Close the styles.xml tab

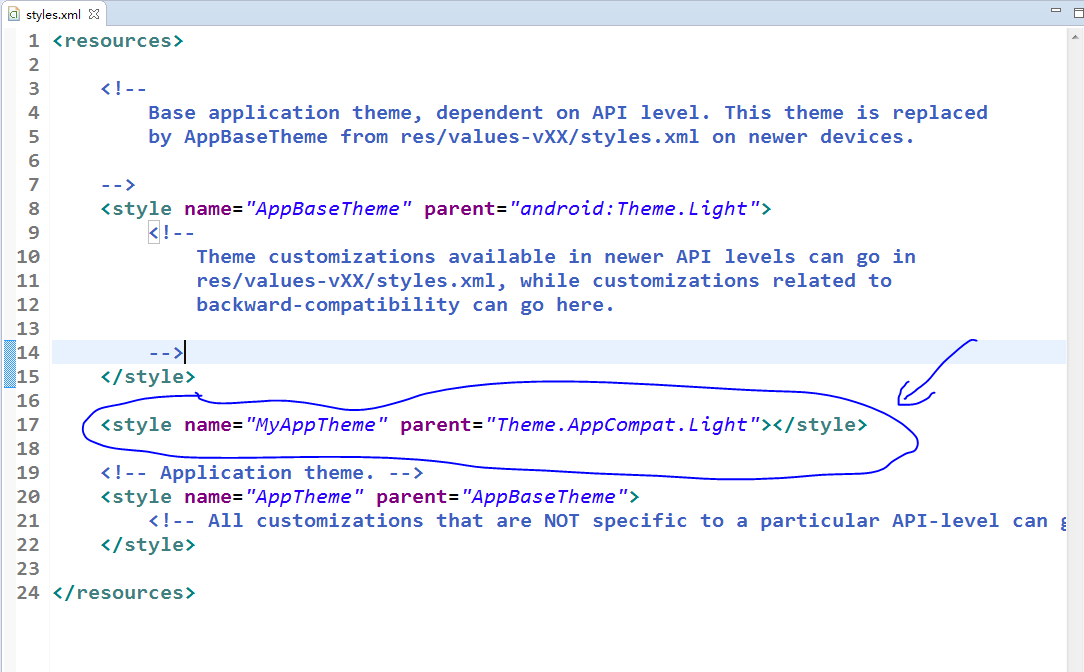(x=94, y=14)
